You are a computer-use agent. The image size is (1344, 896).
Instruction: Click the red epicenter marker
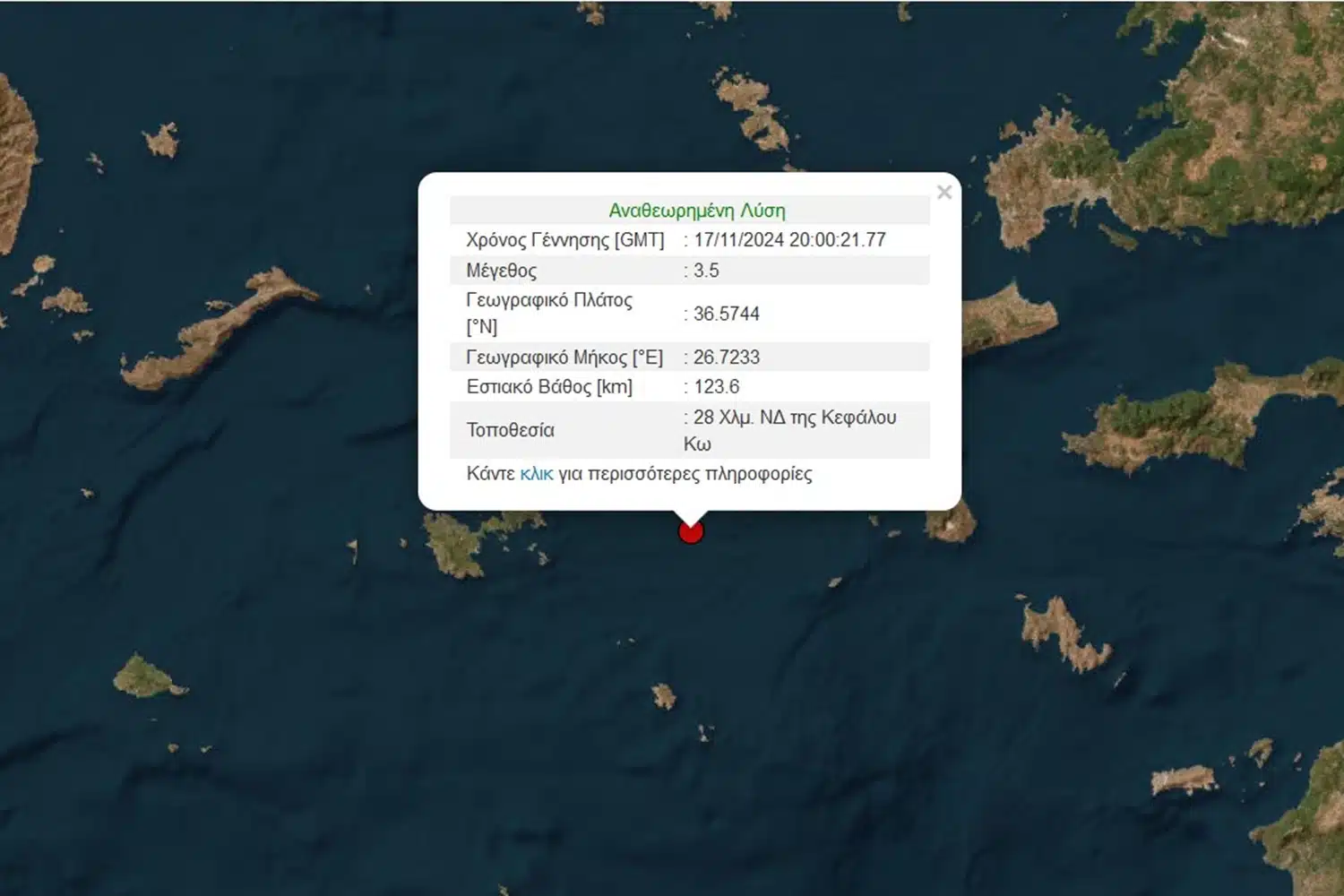pos(691,533)
